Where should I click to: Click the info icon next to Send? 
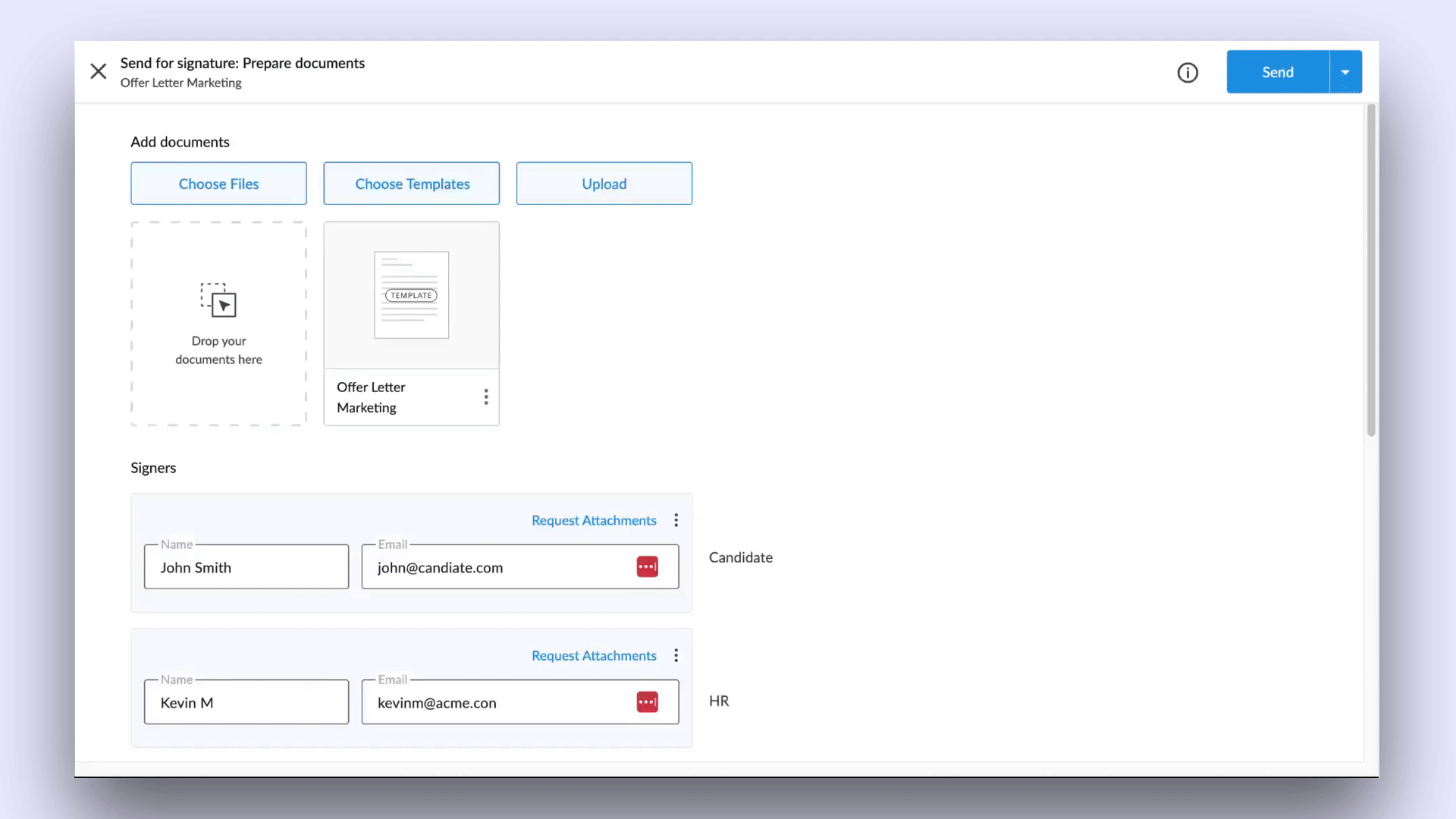coord(1188,72)
